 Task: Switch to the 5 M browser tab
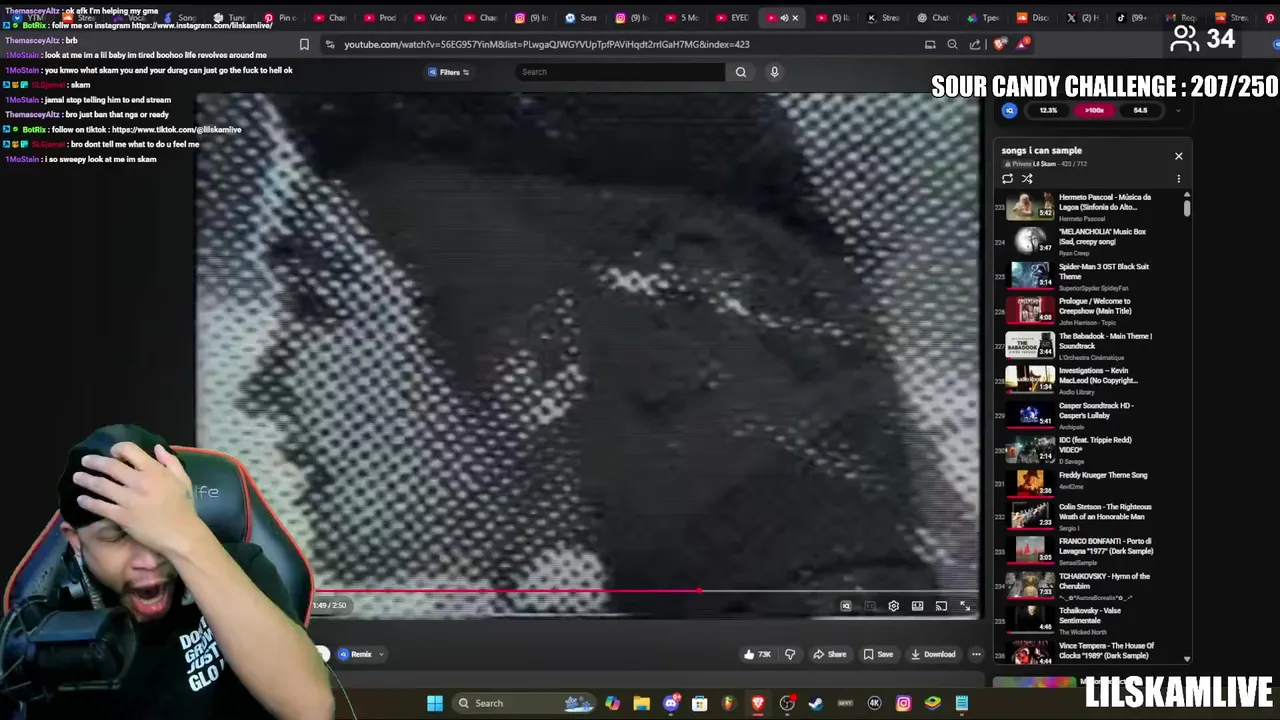(683, 18)
